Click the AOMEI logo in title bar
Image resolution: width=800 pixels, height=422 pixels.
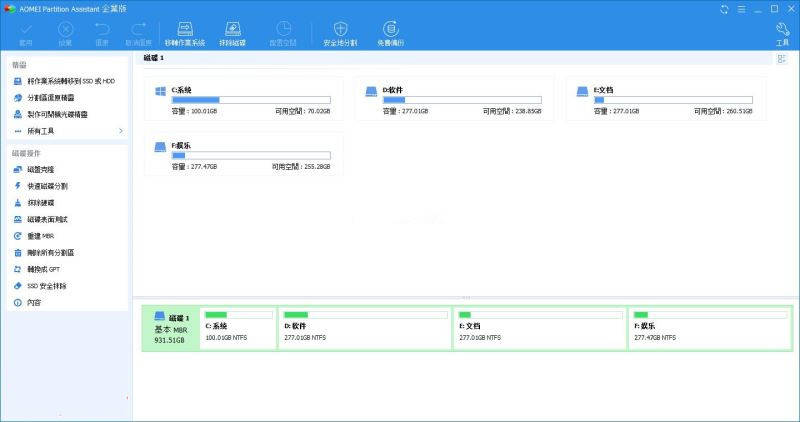[x=9, y=9]
